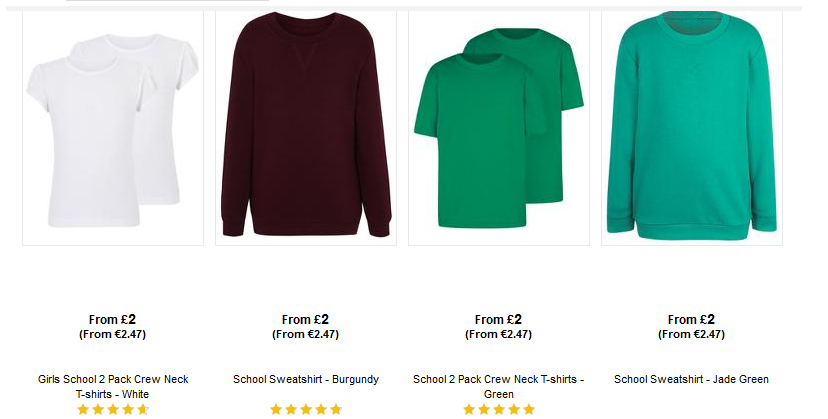The height and width of the screenshot is (419, 828).
Task: Click From £2 price under green T-shirts
Action: click(498, 320)
